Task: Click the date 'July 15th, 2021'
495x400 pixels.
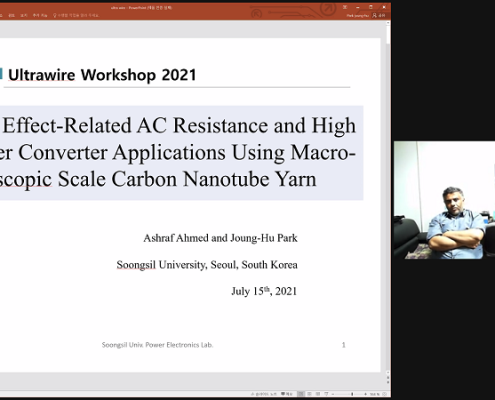Action: [264, 291]
